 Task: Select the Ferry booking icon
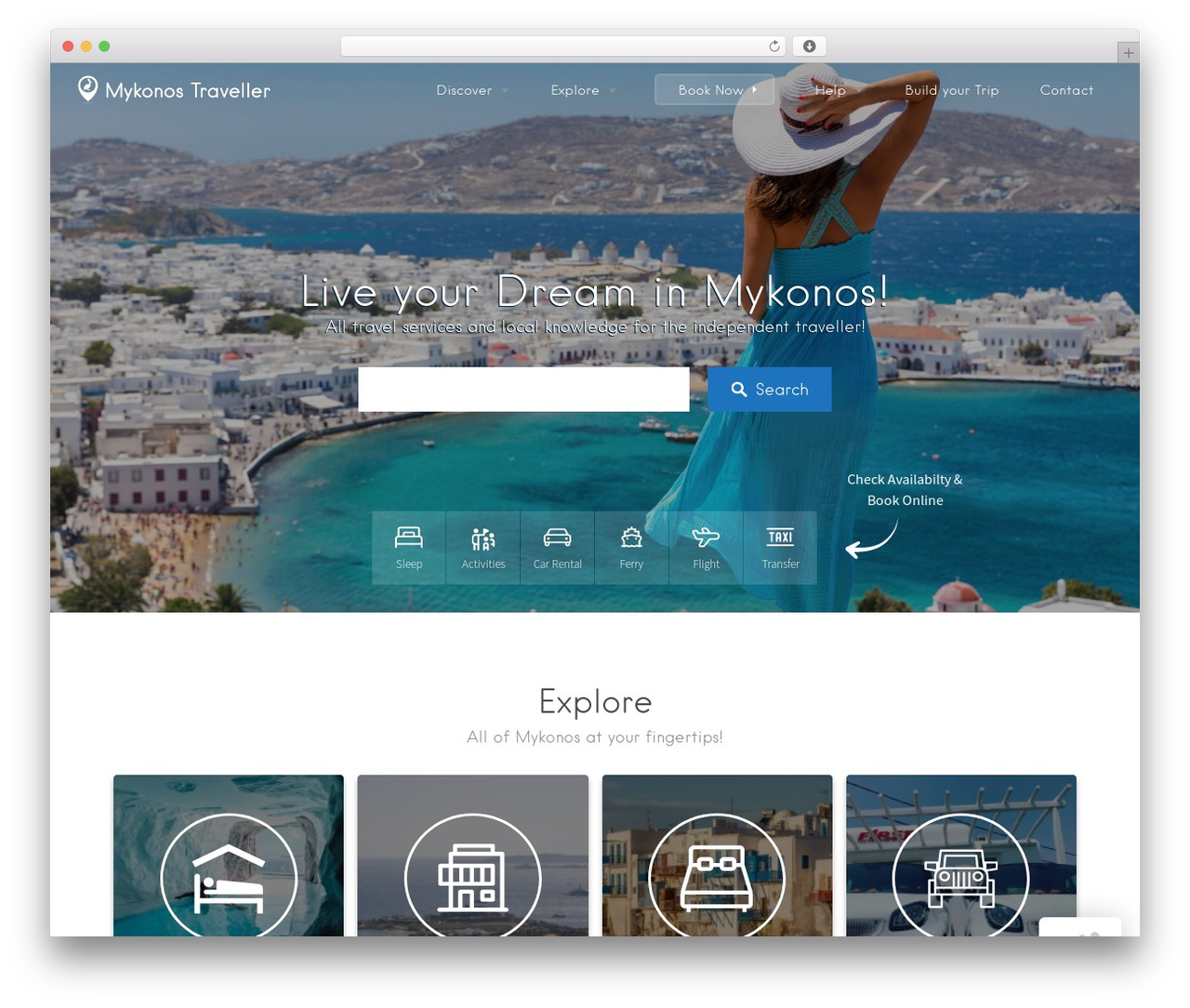pyautogui.click(x=631, y=548)
